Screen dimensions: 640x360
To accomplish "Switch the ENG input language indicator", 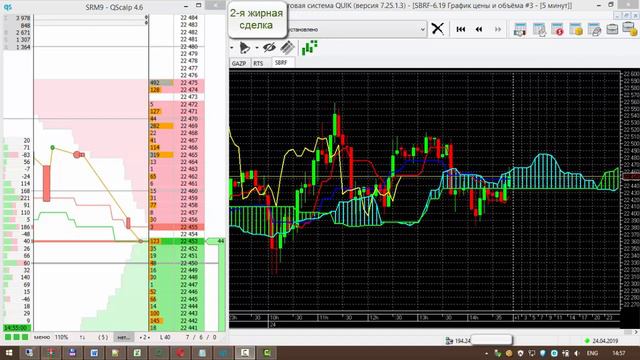I will pos(592,353).
